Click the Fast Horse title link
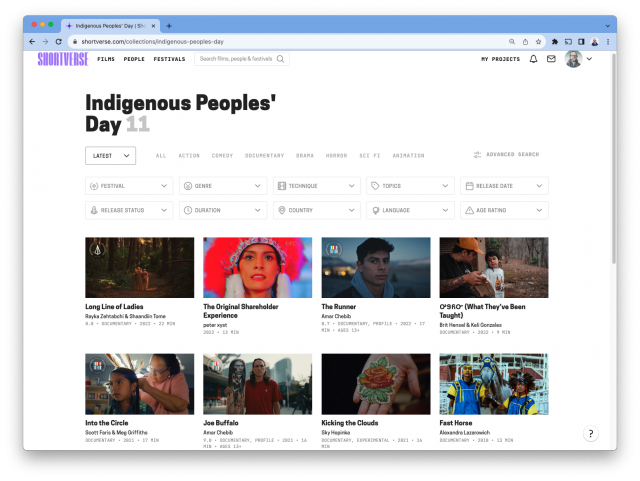 pos(456,423)
